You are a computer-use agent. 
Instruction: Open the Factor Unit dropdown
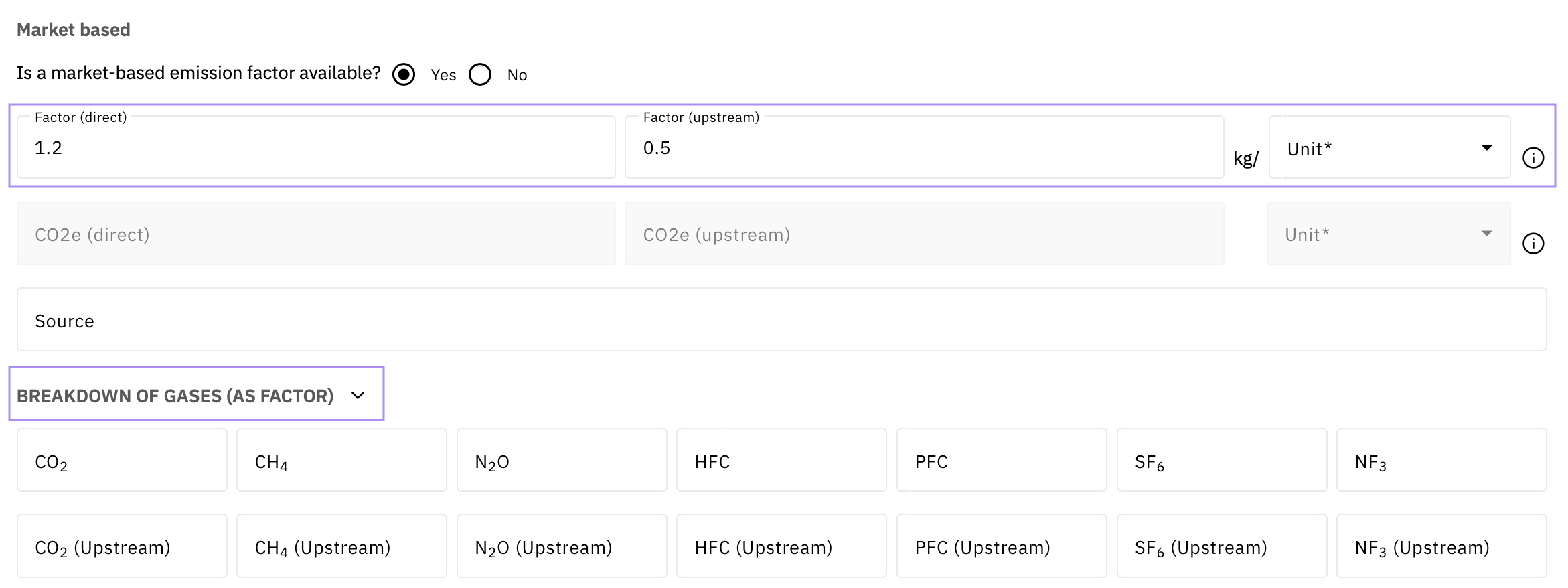click(1389, 148)
